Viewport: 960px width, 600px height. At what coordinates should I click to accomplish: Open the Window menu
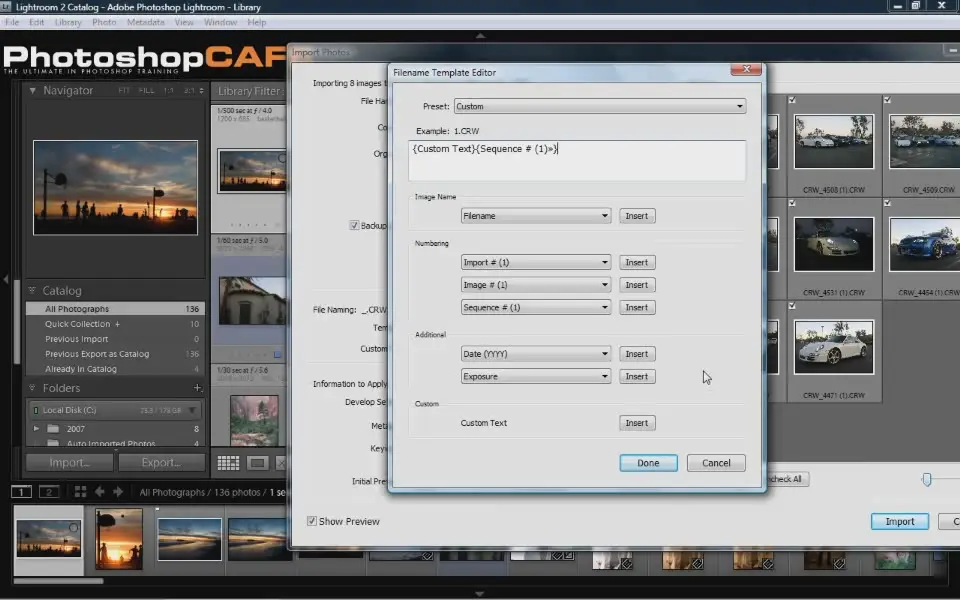(x=220, y=22)
